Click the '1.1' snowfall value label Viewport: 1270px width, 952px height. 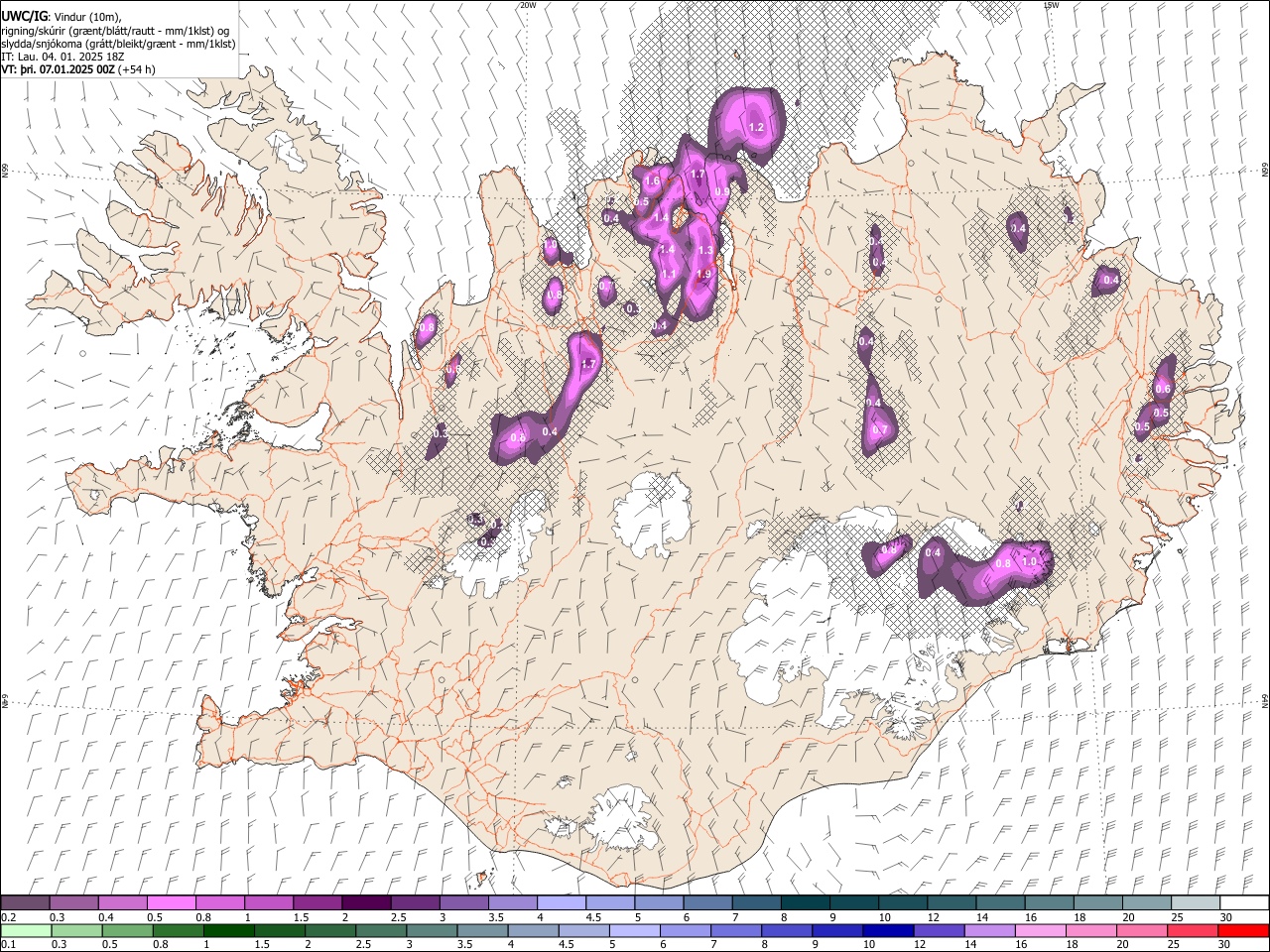(x=669, y=275)
